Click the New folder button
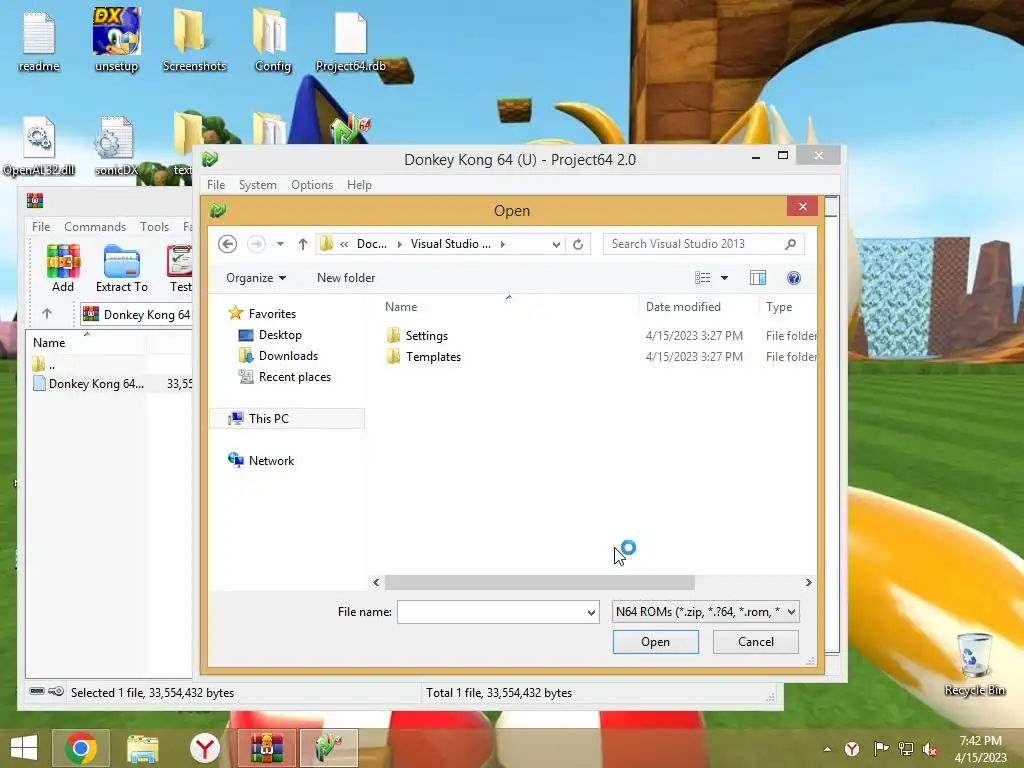 [345, 278]
